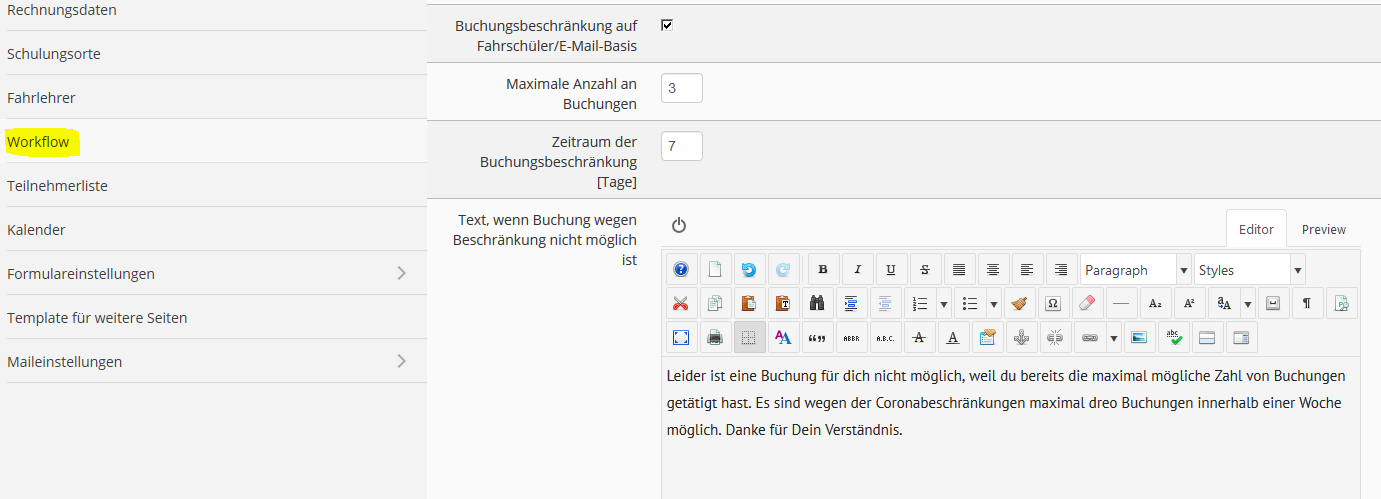
Task: Open the Kalender sidebar link
Action: click(37, 230)
